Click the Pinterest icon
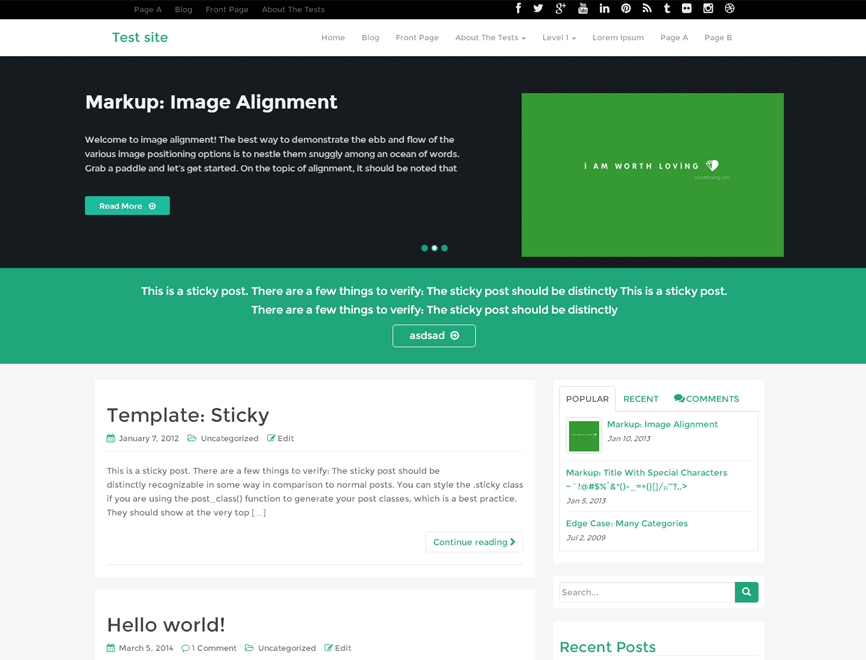The width and height of the screenshot is (866, 660). pos(626,9)
